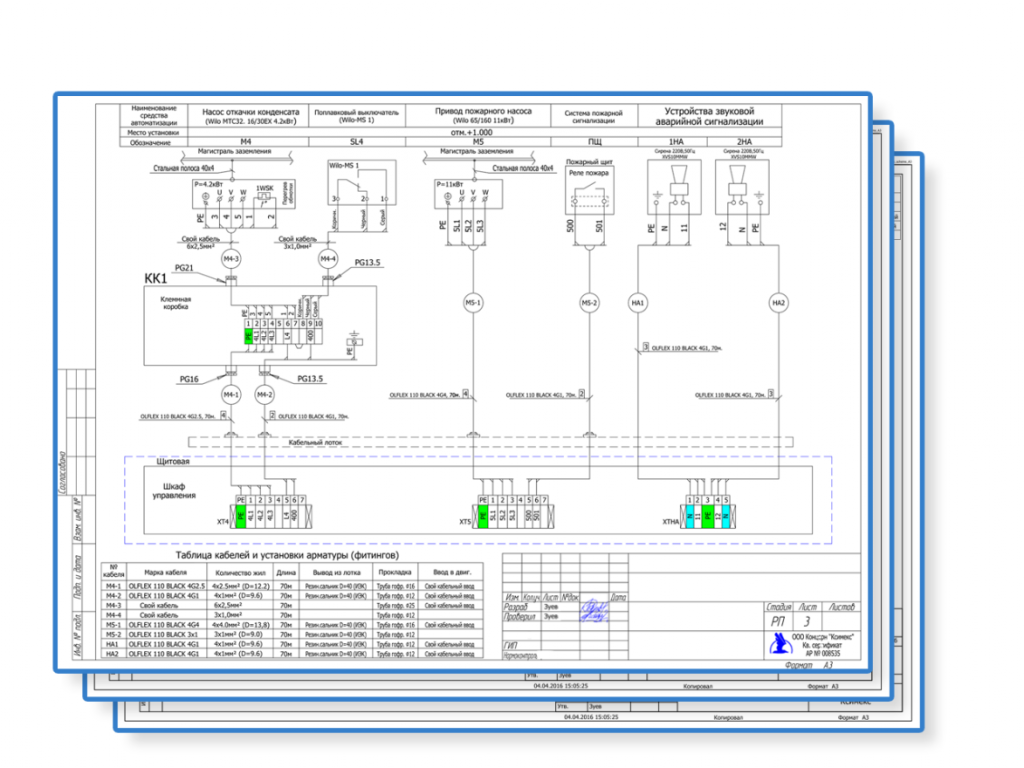Click 'P=4.2кВт' motor power text
Screen dimensions: 1024x768
click(208, 184)
